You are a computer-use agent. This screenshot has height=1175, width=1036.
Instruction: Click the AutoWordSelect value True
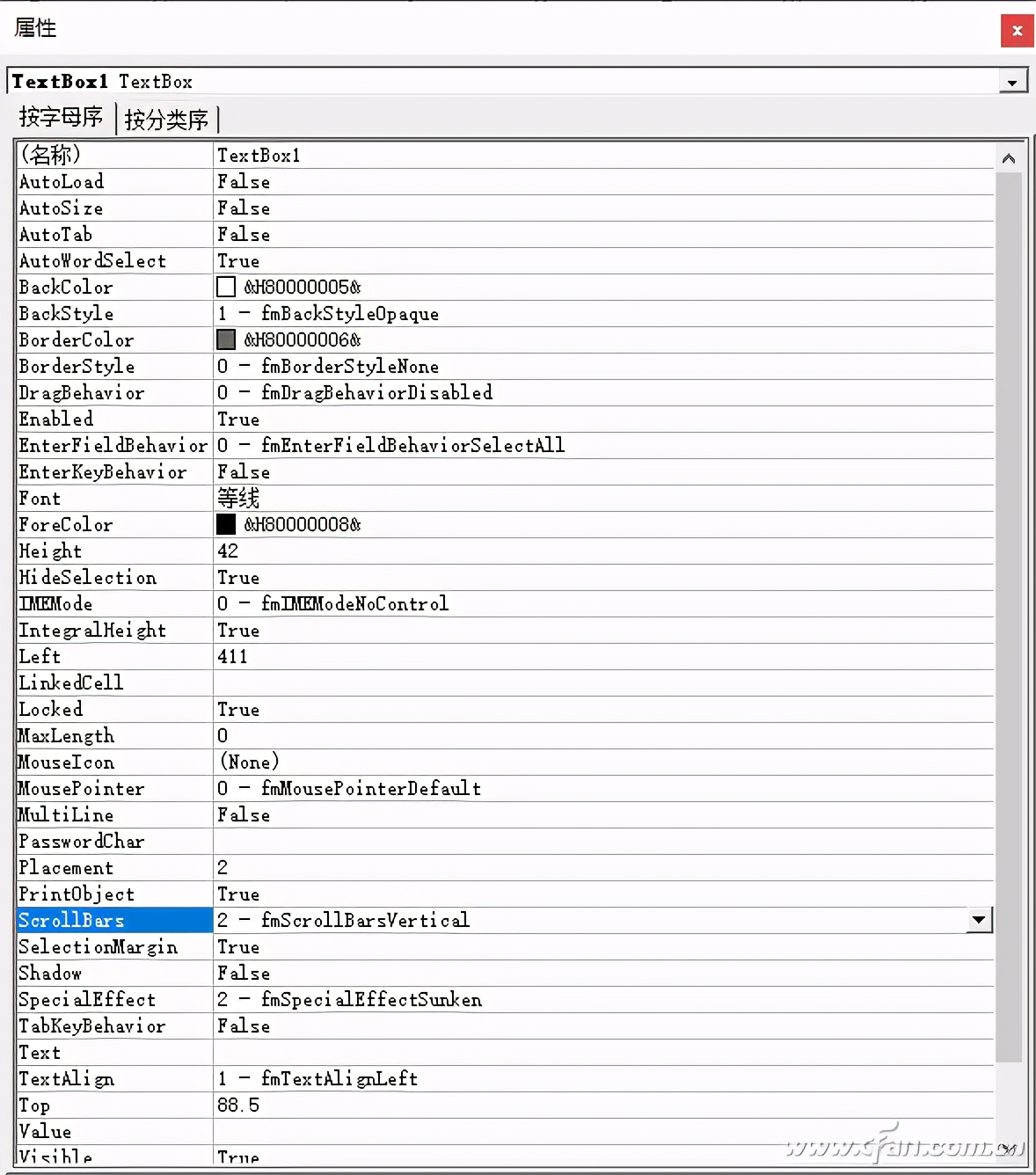(x=238, y=260)
